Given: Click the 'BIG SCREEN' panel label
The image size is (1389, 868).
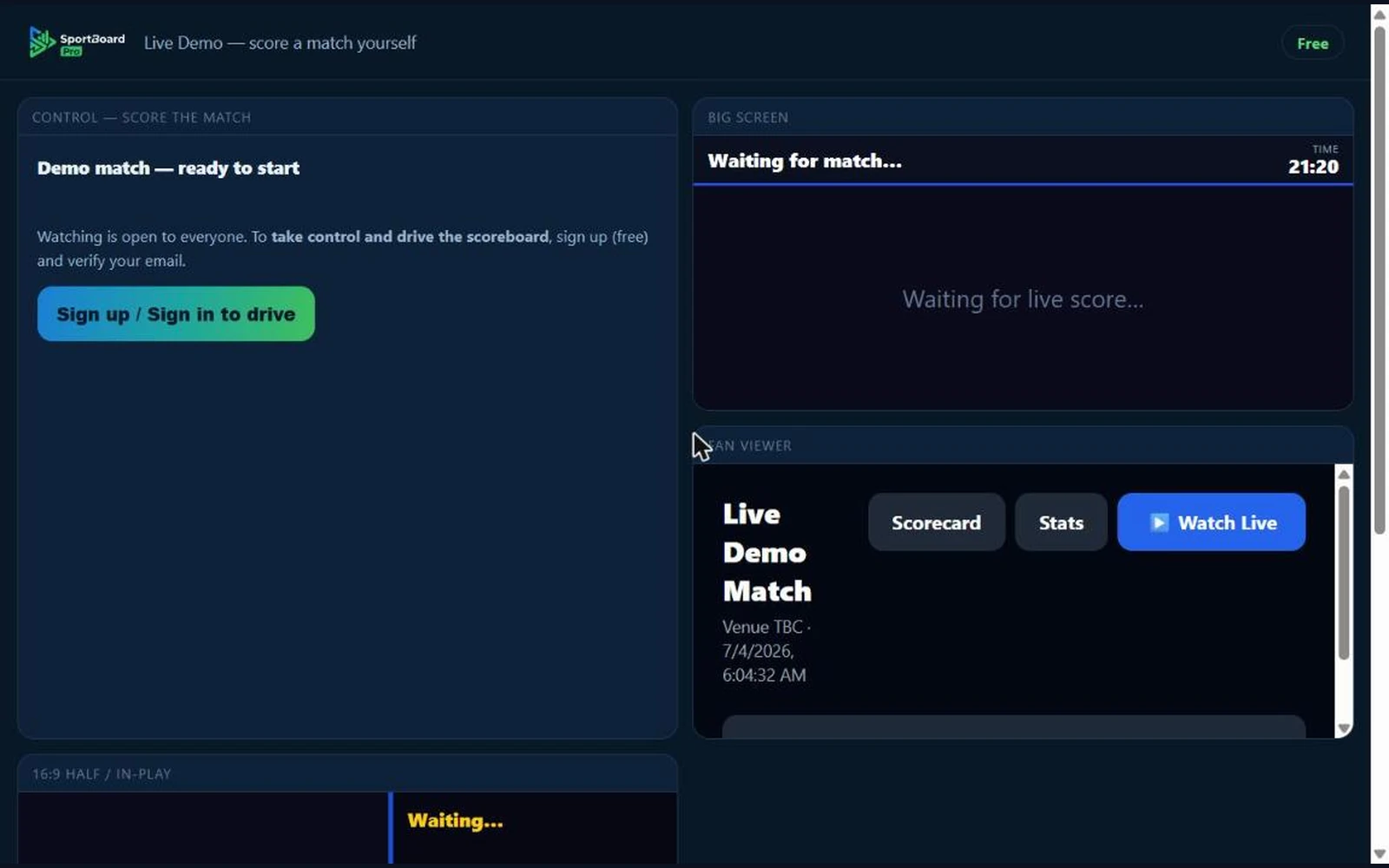Looking at the screenshot, I should (x=747, y=117).
